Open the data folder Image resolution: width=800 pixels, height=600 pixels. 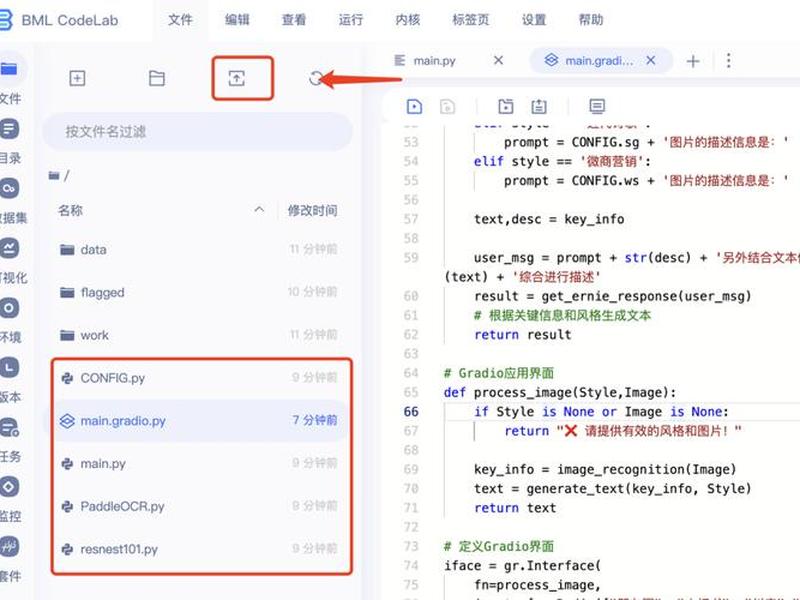click(200, 249)
